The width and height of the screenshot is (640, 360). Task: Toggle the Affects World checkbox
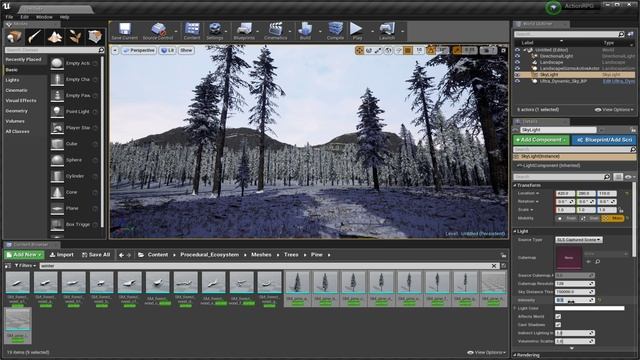point(558,316)
